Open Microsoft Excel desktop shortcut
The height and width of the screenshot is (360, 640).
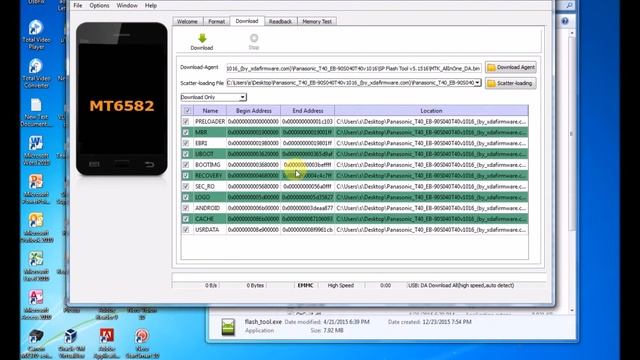tap(36, 267)
